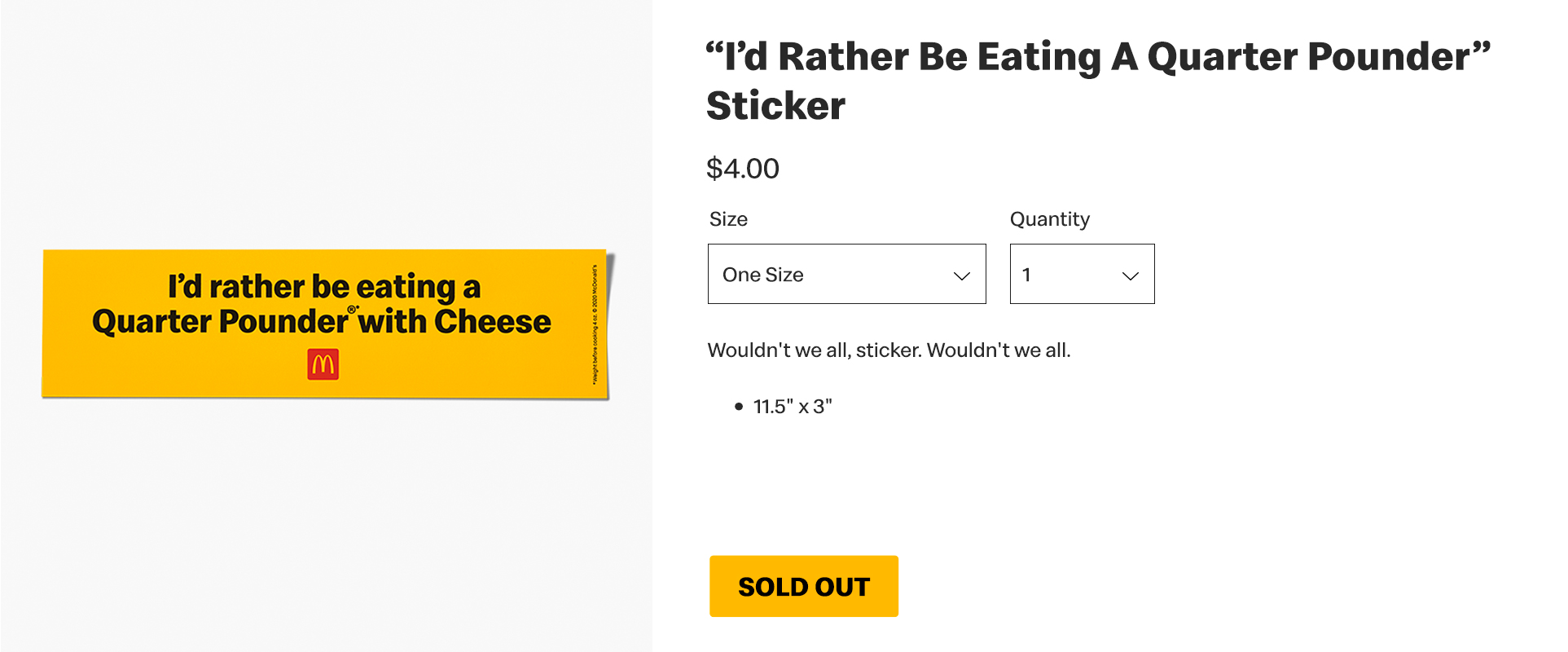Click the Quantity dropdown chevron arrow
This screenshot has height=652, width=1568.
click(1130, 276)
